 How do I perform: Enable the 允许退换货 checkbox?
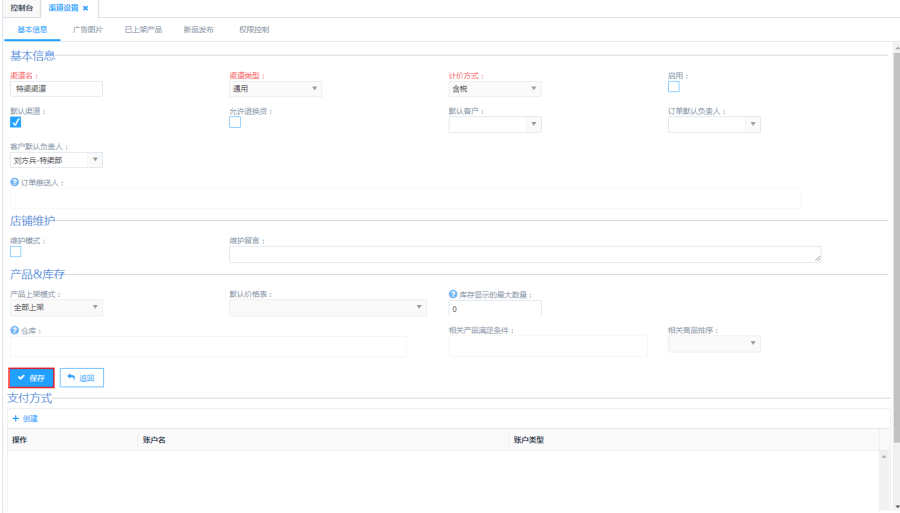click(235, 122)
